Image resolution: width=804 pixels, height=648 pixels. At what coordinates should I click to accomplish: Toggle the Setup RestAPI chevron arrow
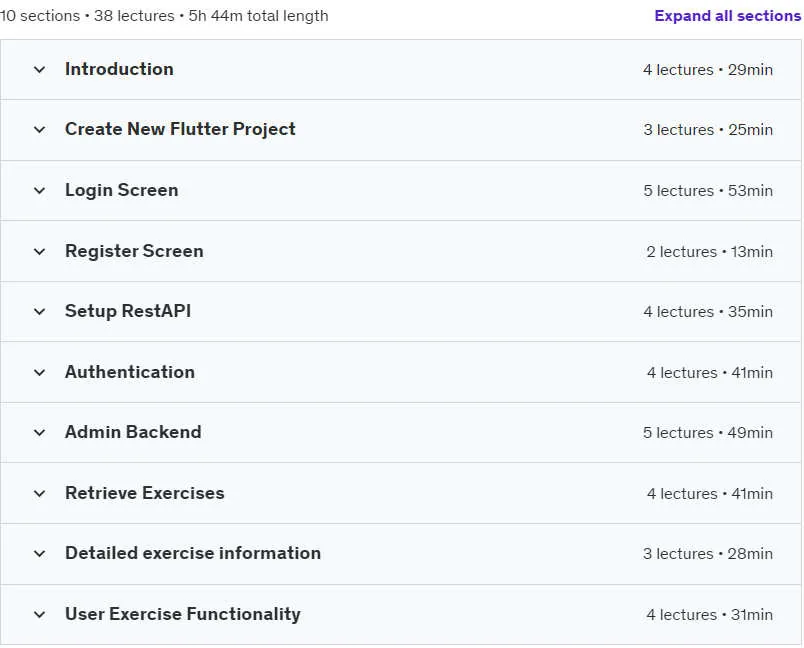point(39,312)
